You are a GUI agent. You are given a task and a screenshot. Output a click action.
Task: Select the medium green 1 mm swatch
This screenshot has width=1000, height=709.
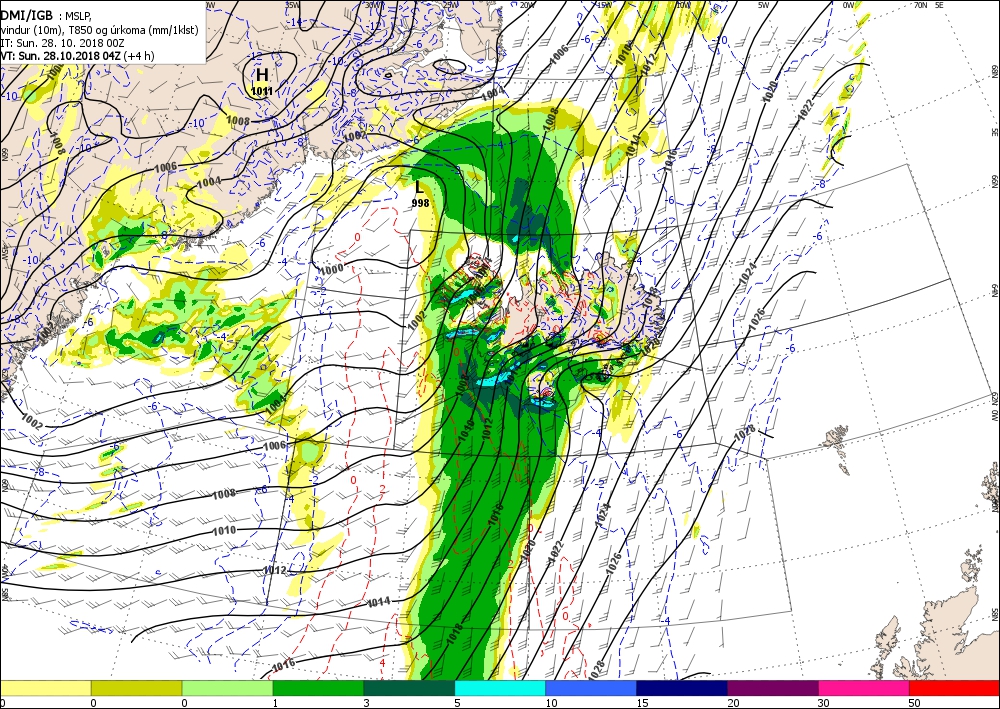coord(318,688)
